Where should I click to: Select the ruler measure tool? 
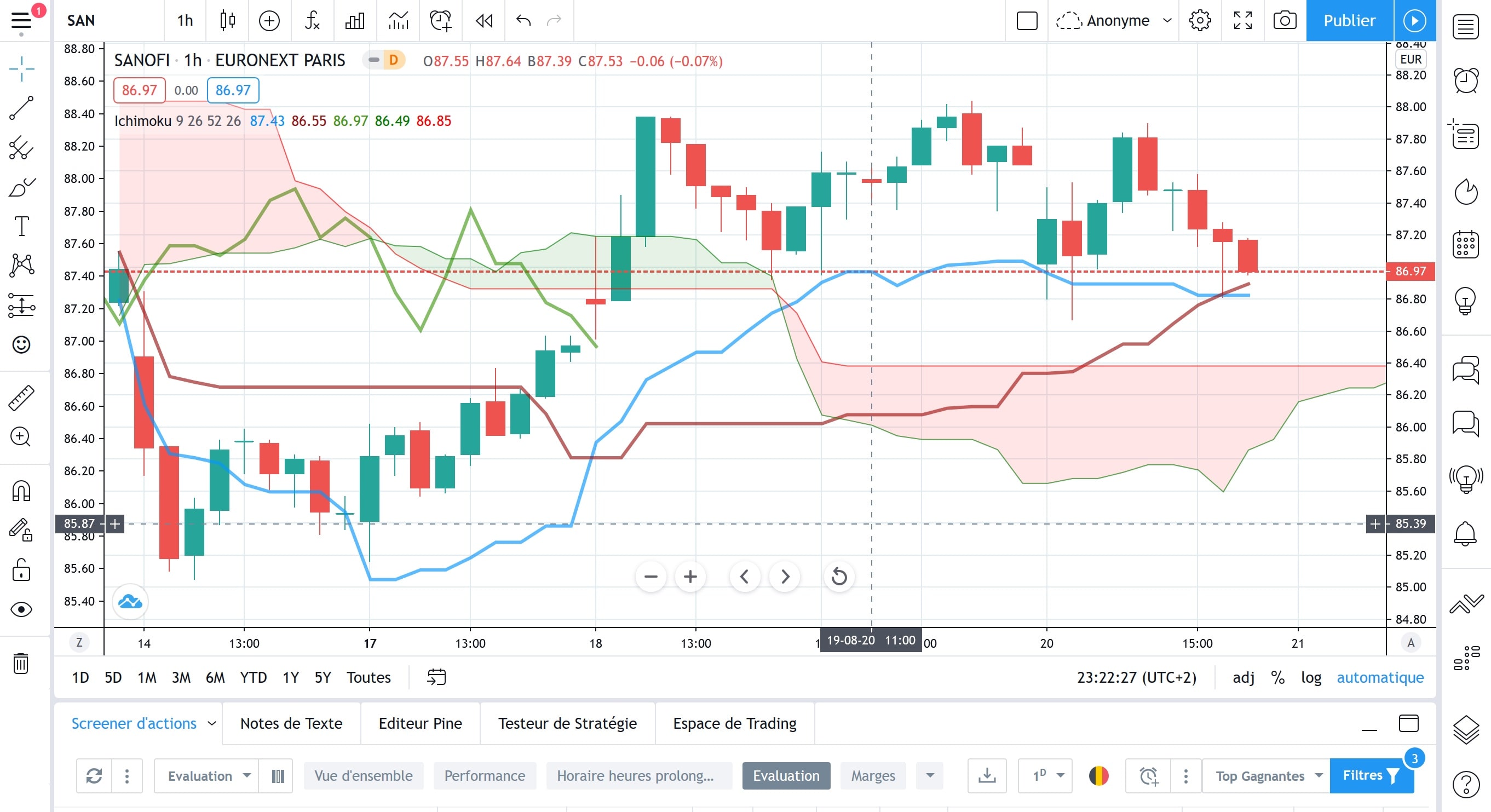pyautogui.click(x=21, y=398)
